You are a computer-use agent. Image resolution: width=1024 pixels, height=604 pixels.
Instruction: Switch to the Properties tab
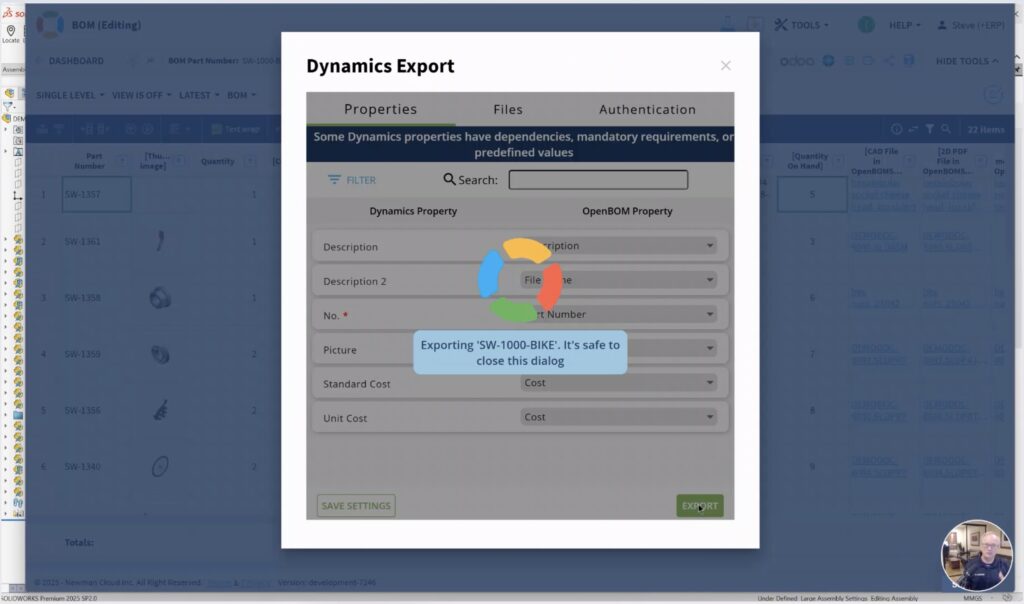click(380, 109)
